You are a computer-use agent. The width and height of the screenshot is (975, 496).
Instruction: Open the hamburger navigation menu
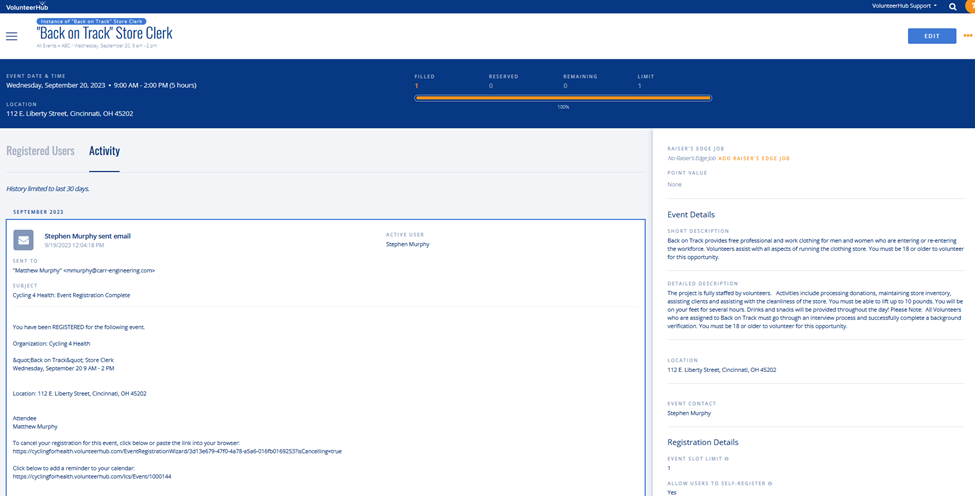point(11,36)
